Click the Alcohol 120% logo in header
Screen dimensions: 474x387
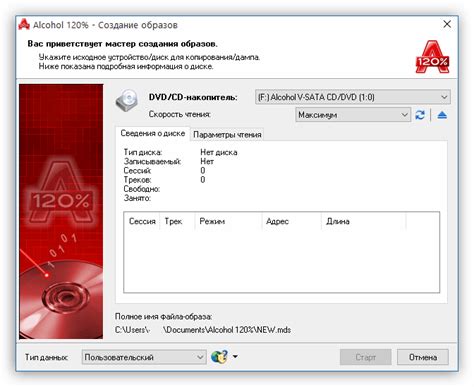tap(432, 57)
